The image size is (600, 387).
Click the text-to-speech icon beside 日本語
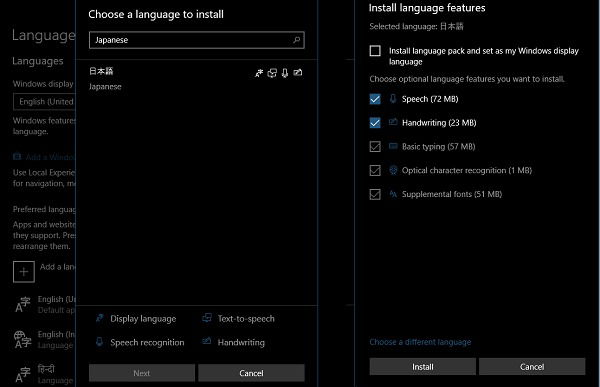click(x=272, y=73)
